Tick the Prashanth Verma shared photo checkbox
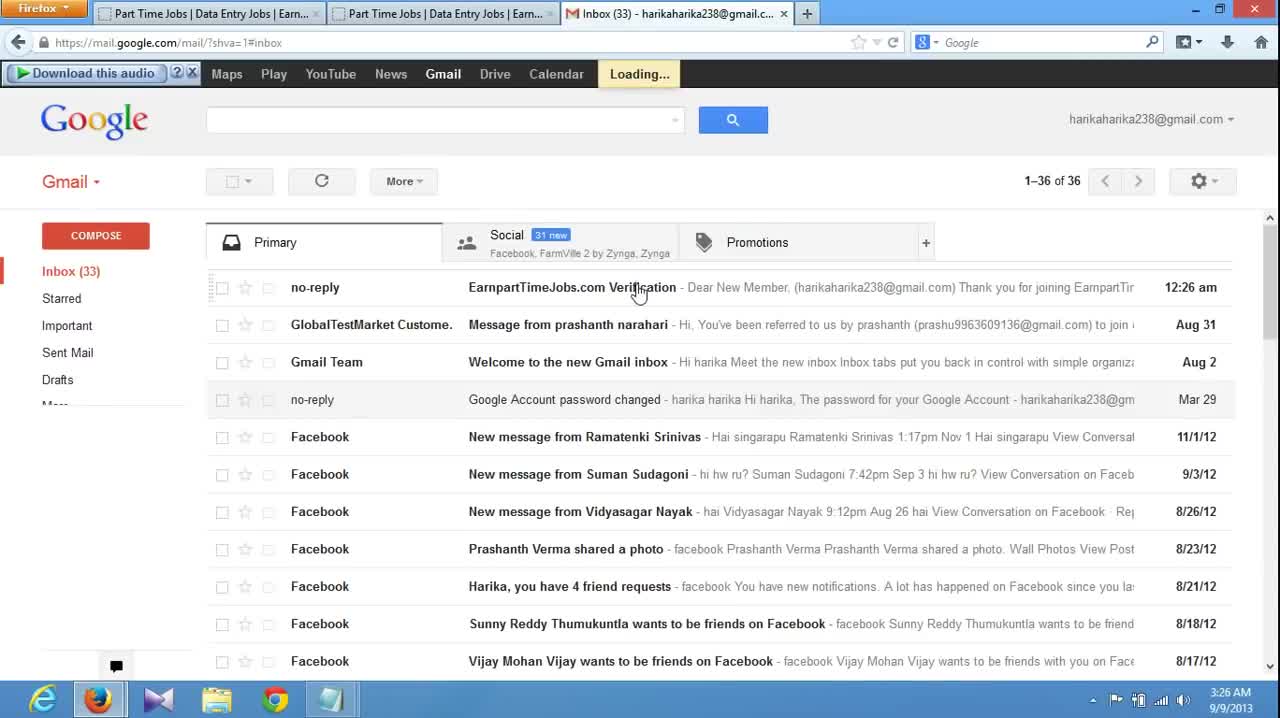The image size is (1280, 718). pos(222,550)
